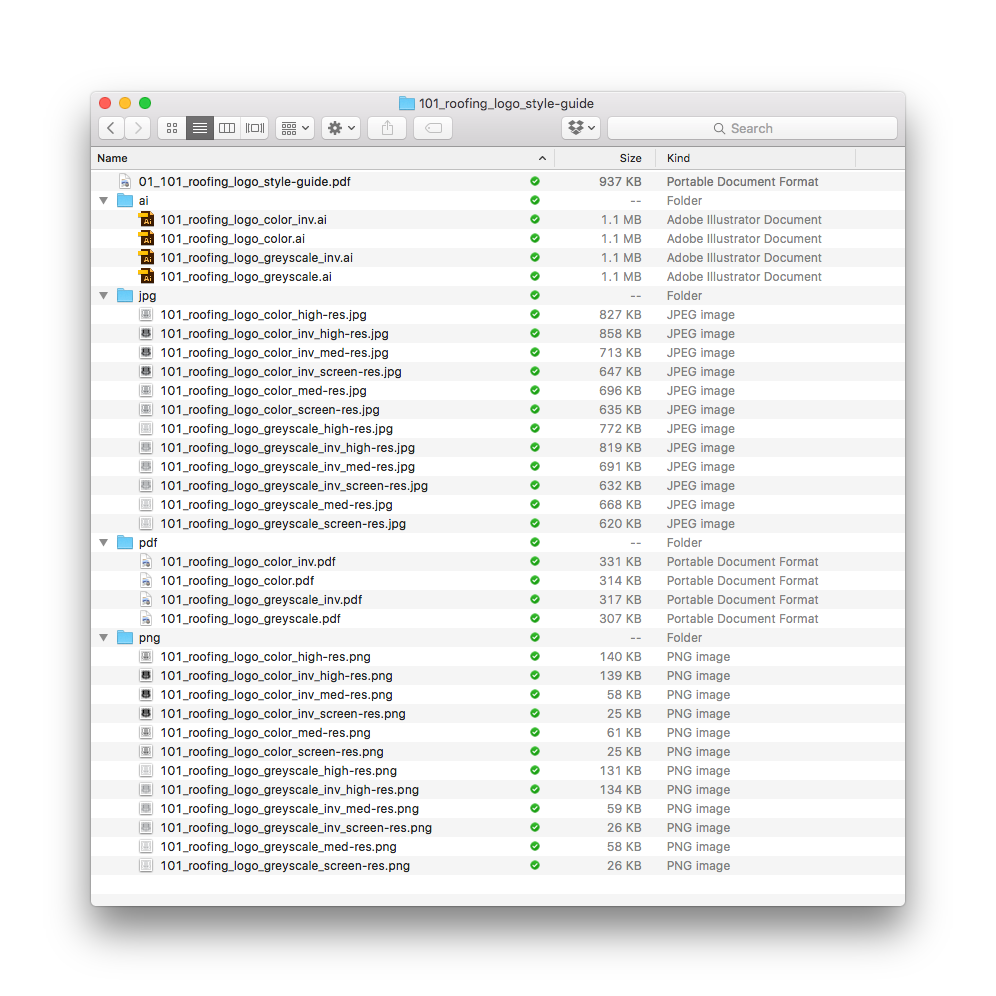Click the folder icon in the window title
The height and width of the screenshot is (996, 996).
click(407, 103)
